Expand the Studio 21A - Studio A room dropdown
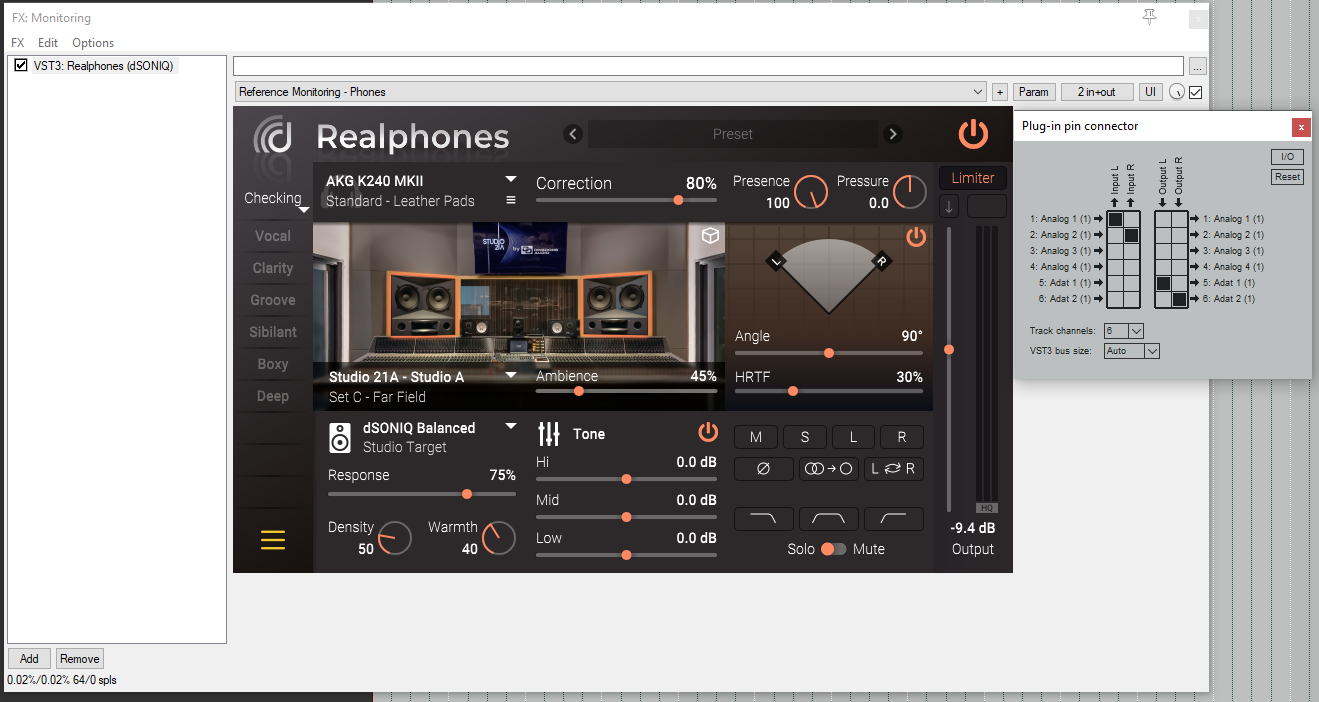The width and height of the screenshot is (1319, 702). point(511,375)
